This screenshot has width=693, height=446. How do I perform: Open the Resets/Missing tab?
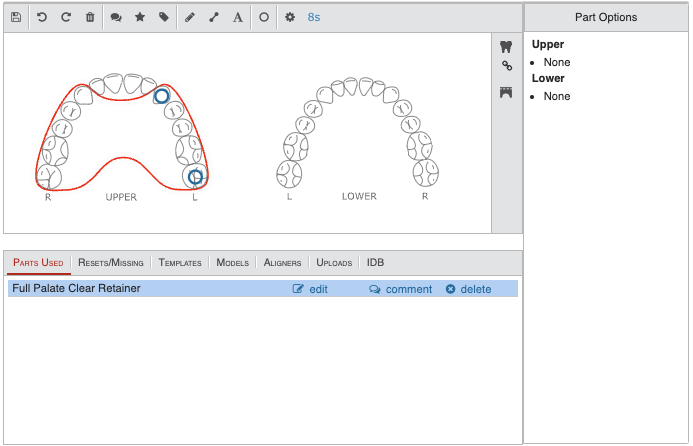pyautogui.click(x=111, y=263)
